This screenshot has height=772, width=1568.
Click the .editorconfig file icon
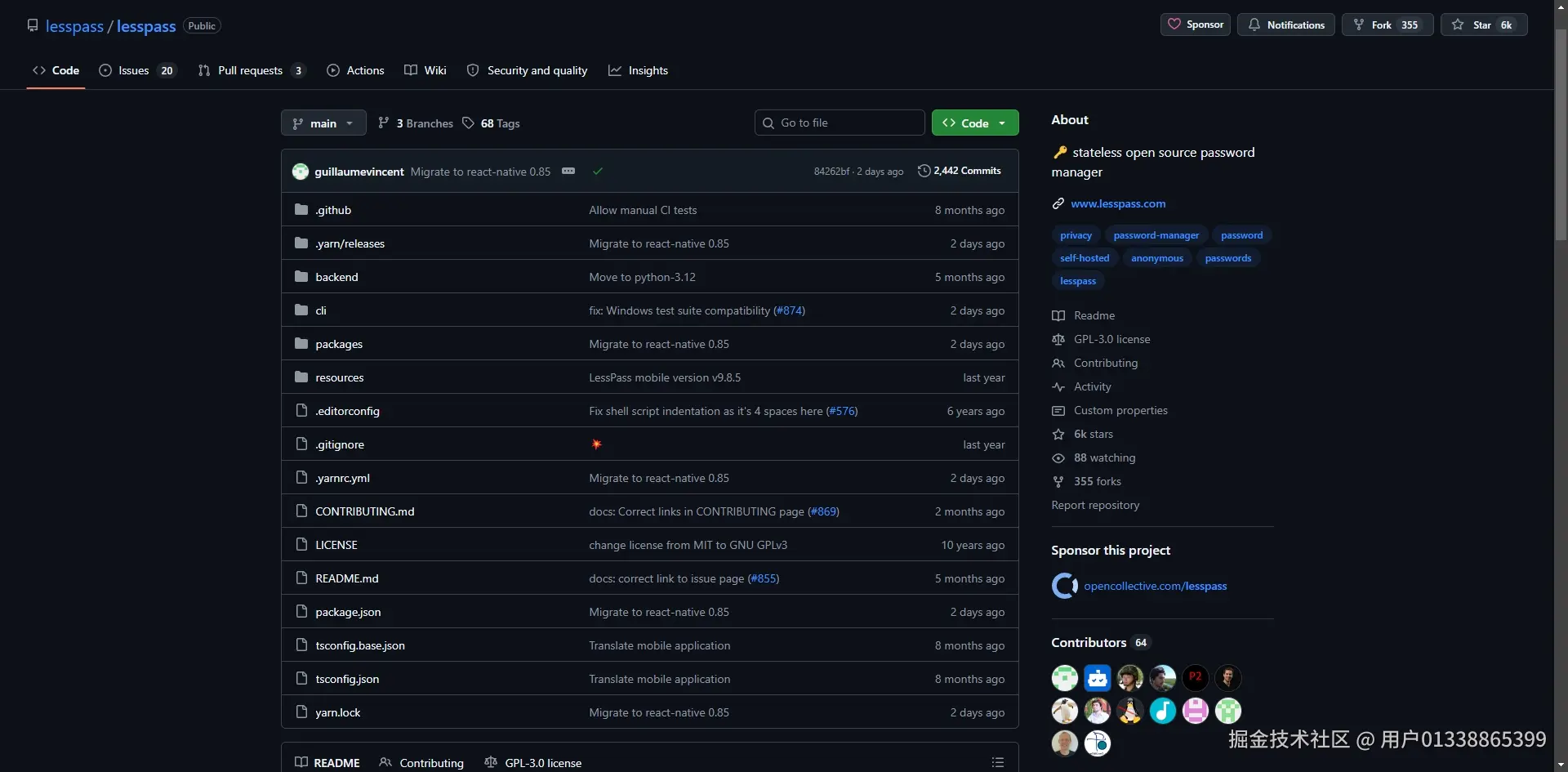point(301,410)
